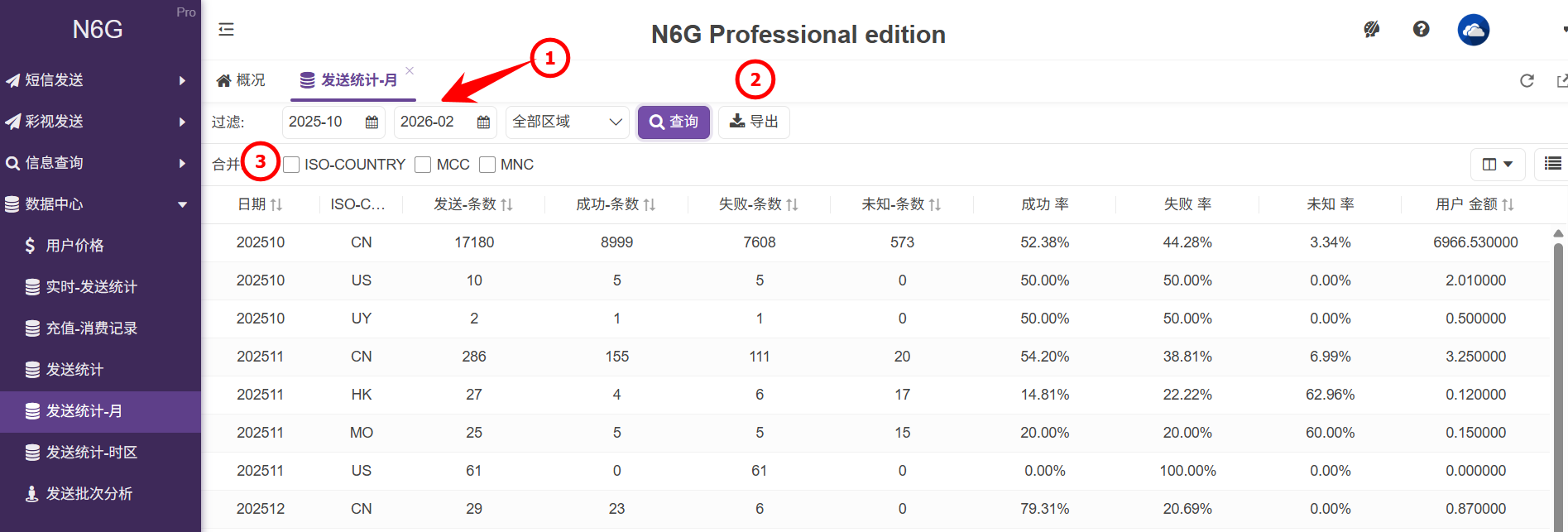Tick the MNC merge checkbox
This screenshot has height=532, width=1568.
(x=487, y=165)
